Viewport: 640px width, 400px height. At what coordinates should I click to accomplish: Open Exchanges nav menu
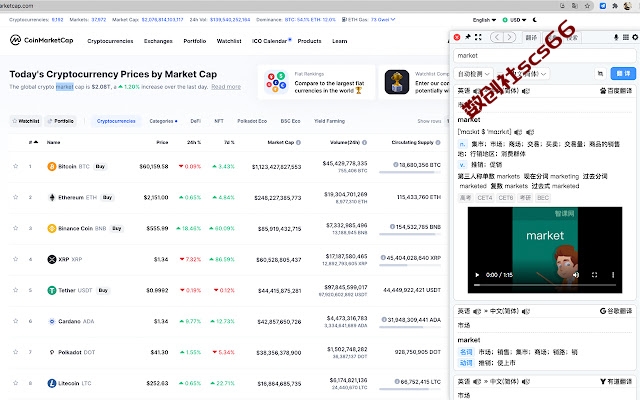[158, 41]
